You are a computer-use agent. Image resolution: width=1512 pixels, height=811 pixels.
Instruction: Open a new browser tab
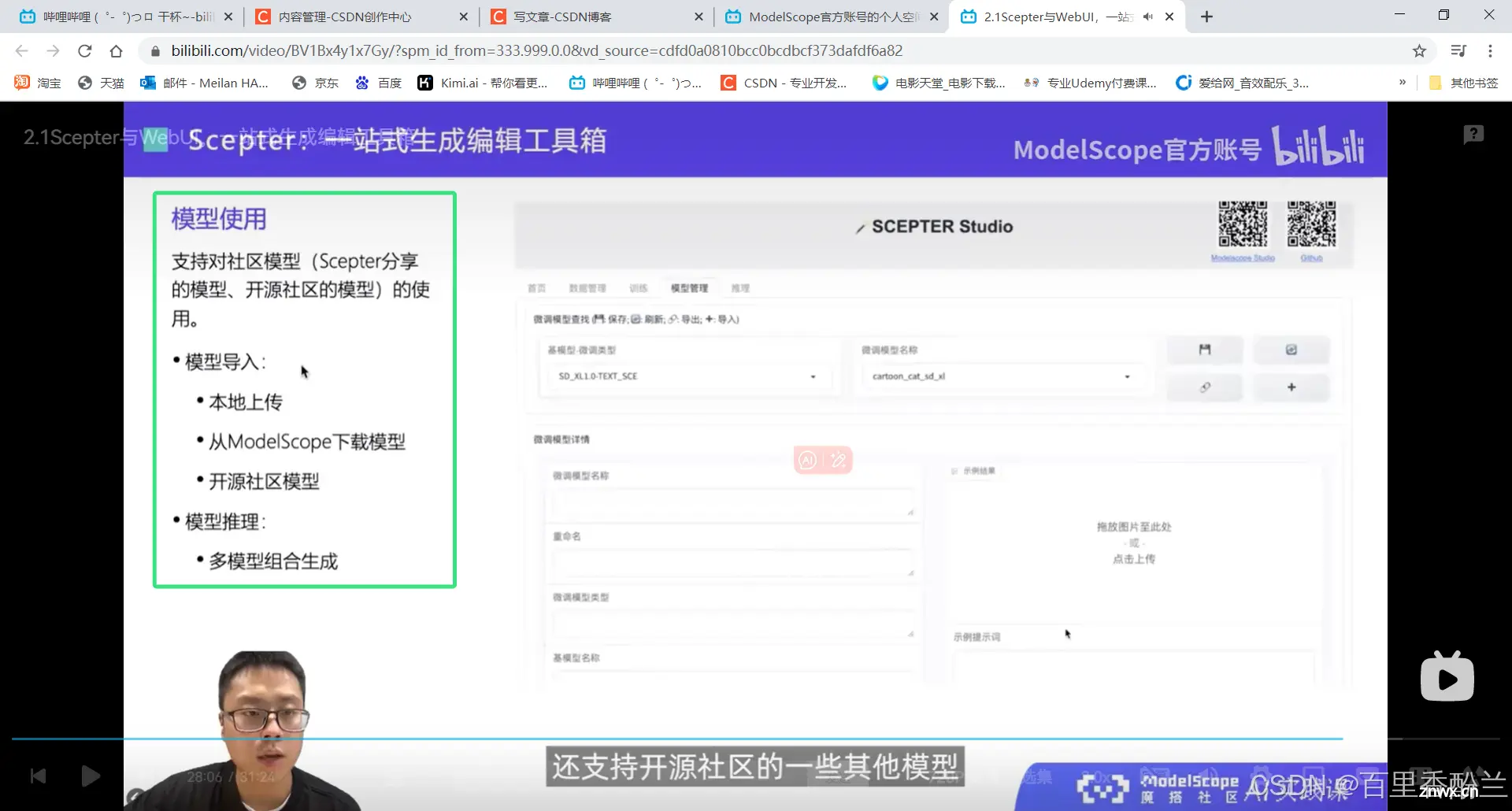(x=1206, y=17)
